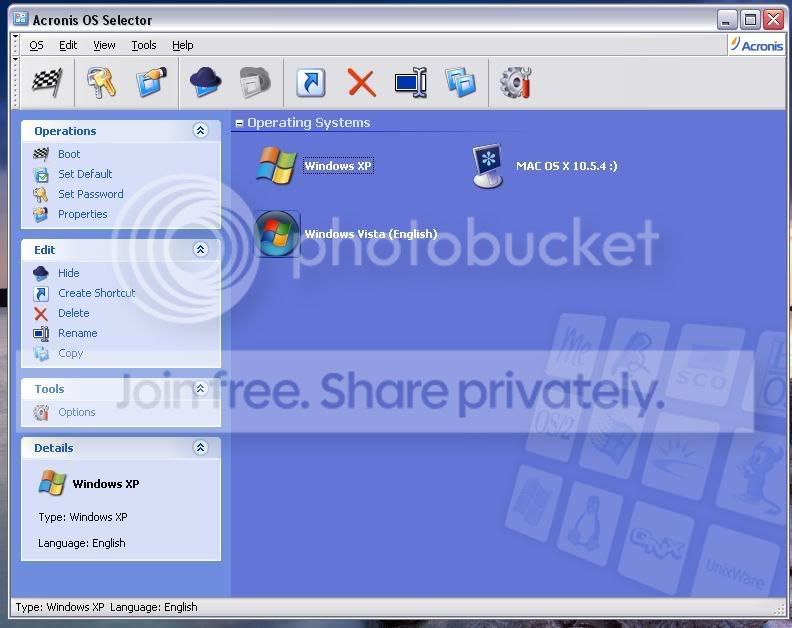Click the gear icon next to Options

click(x=41, y=412)
